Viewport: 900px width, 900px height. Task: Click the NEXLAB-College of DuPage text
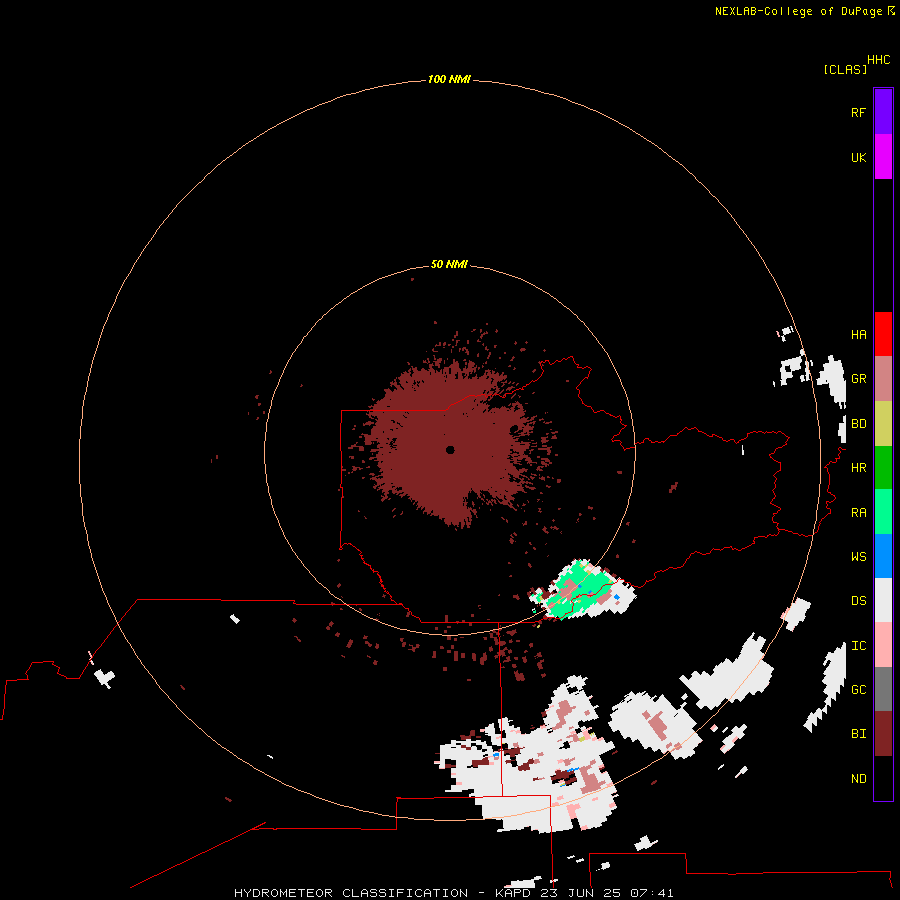pos(798,11)
